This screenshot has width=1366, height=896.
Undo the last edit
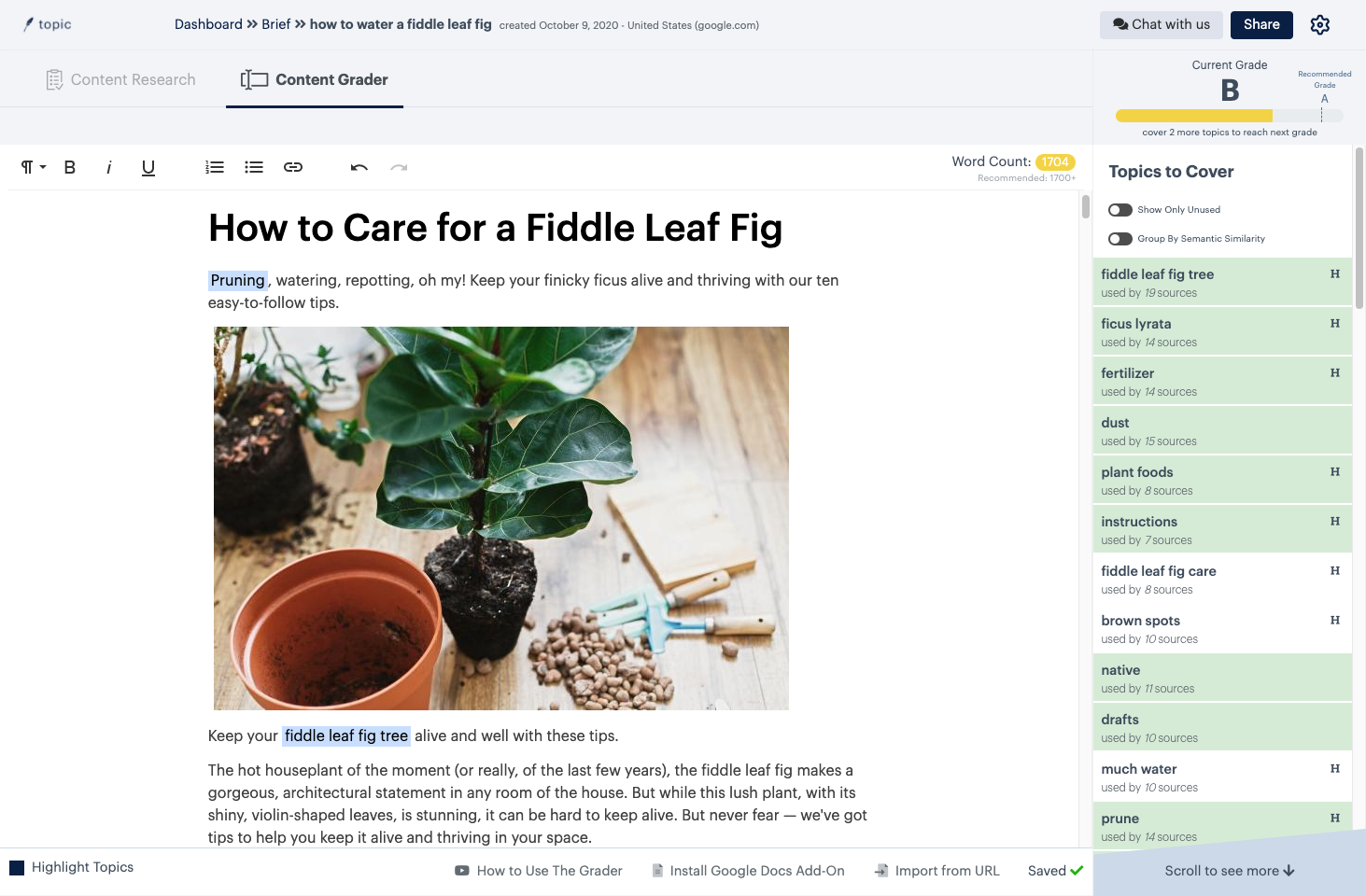359,167
